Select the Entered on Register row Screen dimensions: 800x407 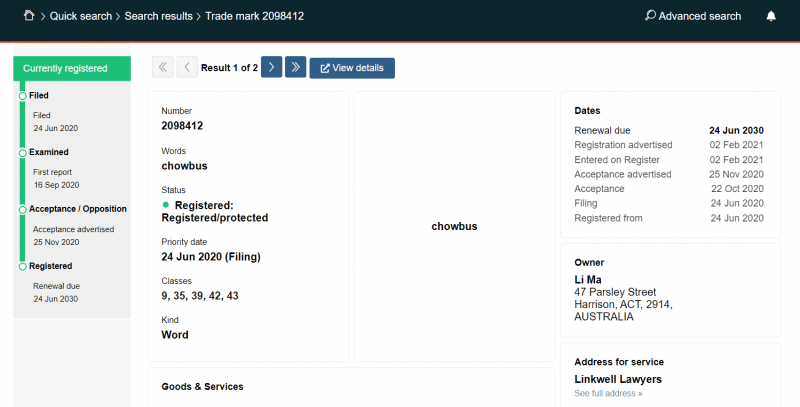click(x=669, y=160)
